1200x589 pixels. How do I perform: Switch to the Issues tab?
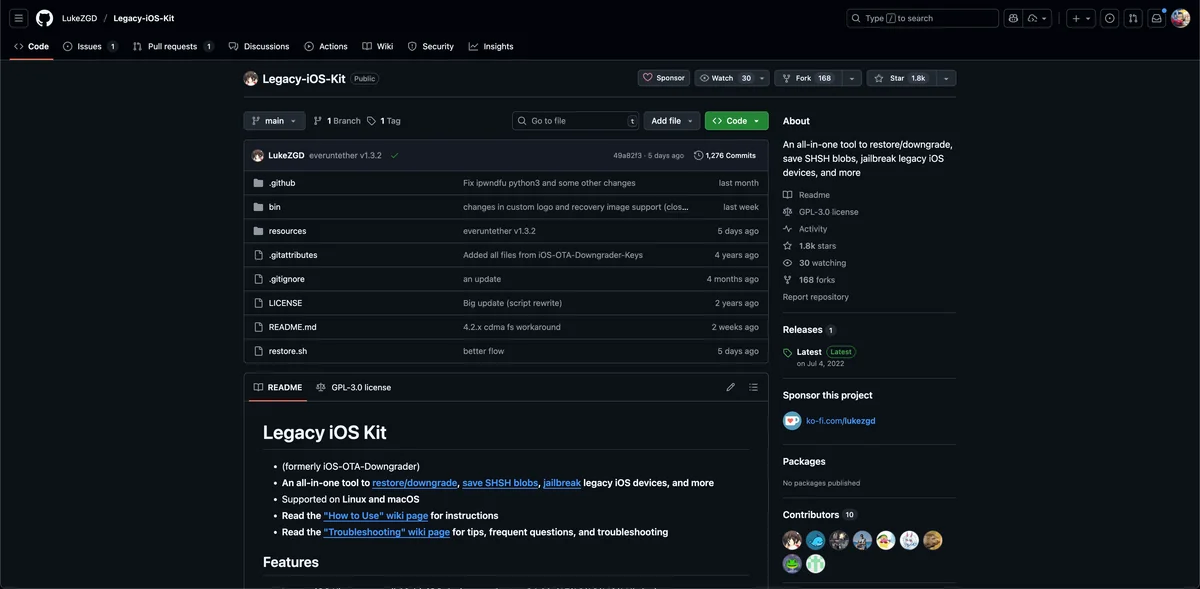tap(90, 46)
